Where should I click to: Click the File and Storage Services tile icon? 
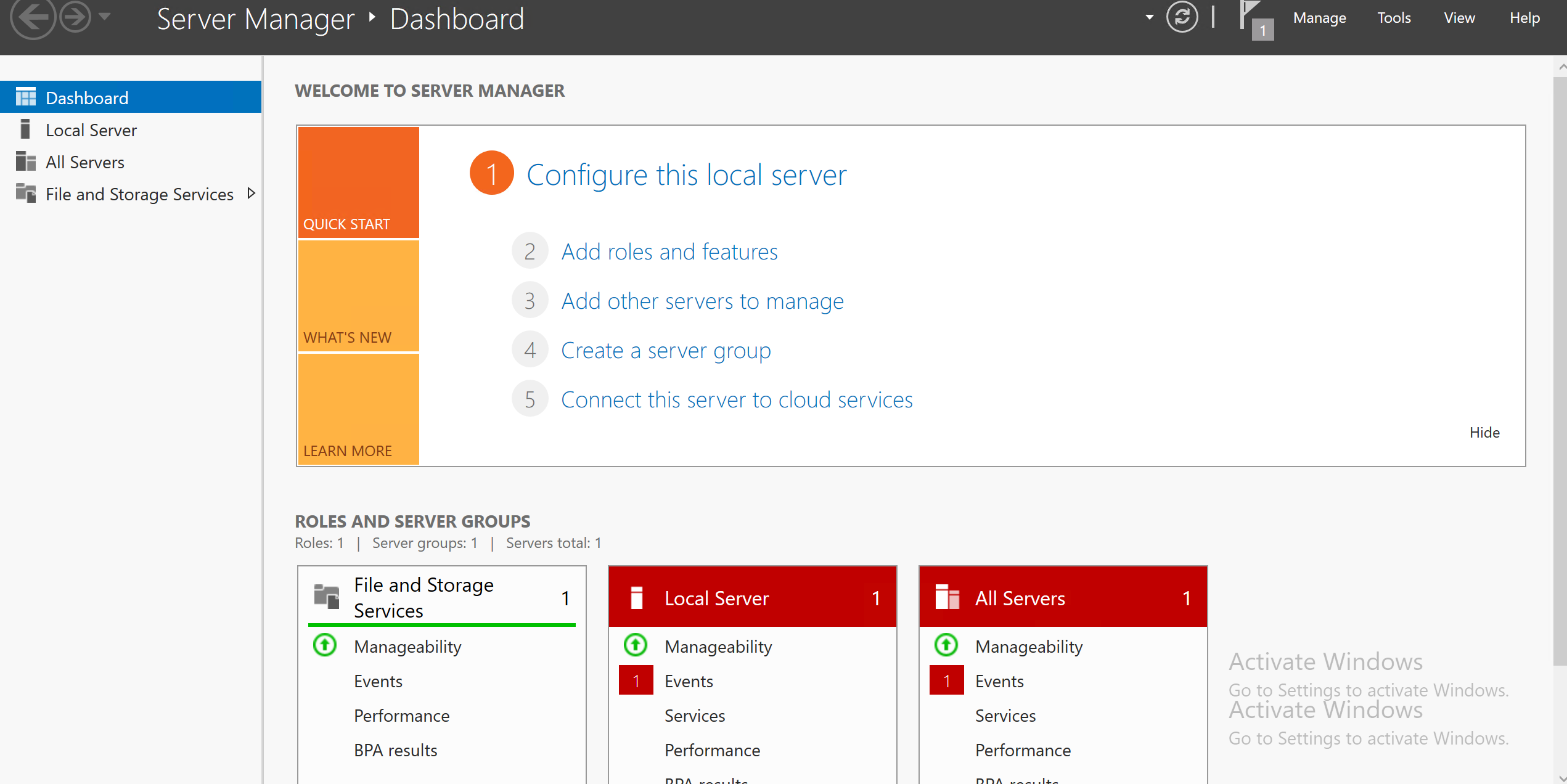[327, 596]
